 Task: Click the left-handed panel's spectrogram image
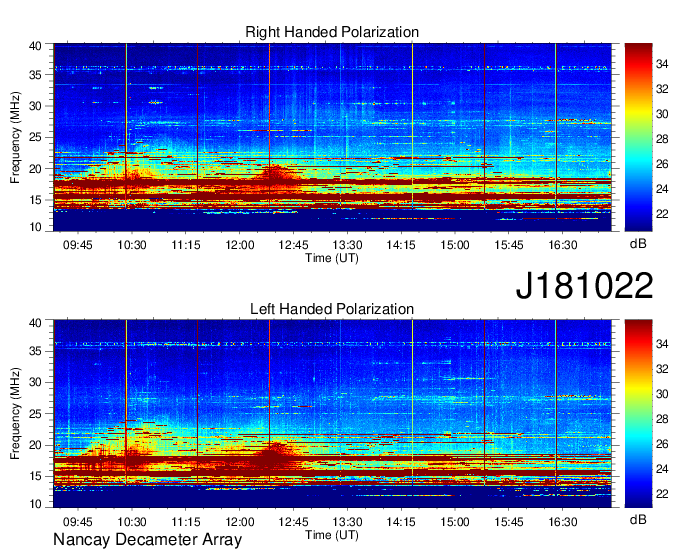tap(332, 414)
